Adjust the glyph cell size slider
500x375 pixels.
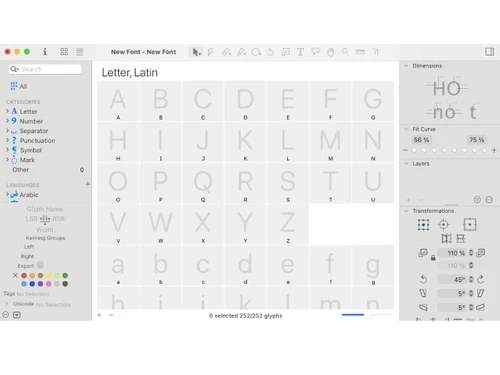(x=367, y=315)
